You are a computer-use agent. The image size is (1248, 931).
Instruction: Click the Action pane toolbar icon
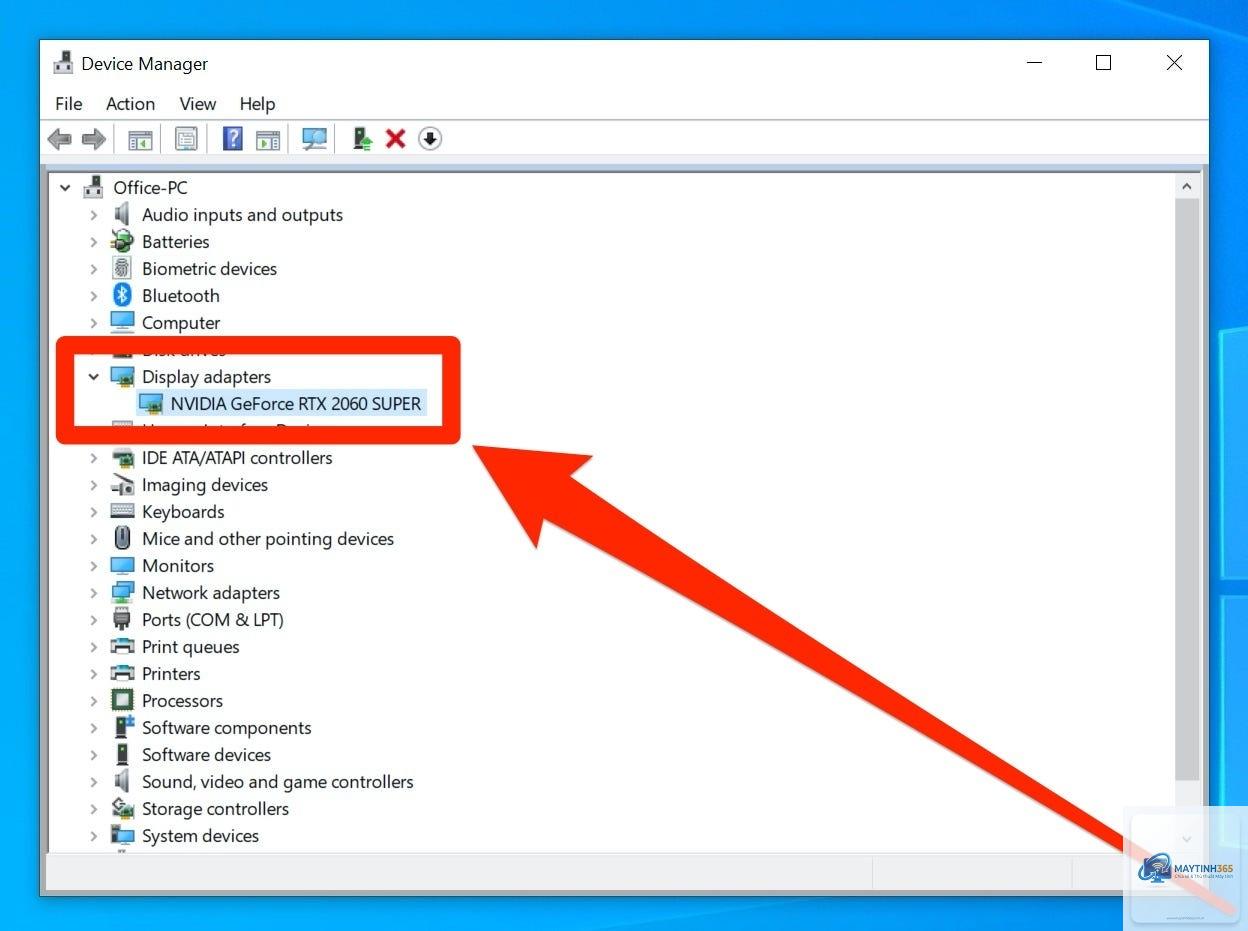click(268, 139)
